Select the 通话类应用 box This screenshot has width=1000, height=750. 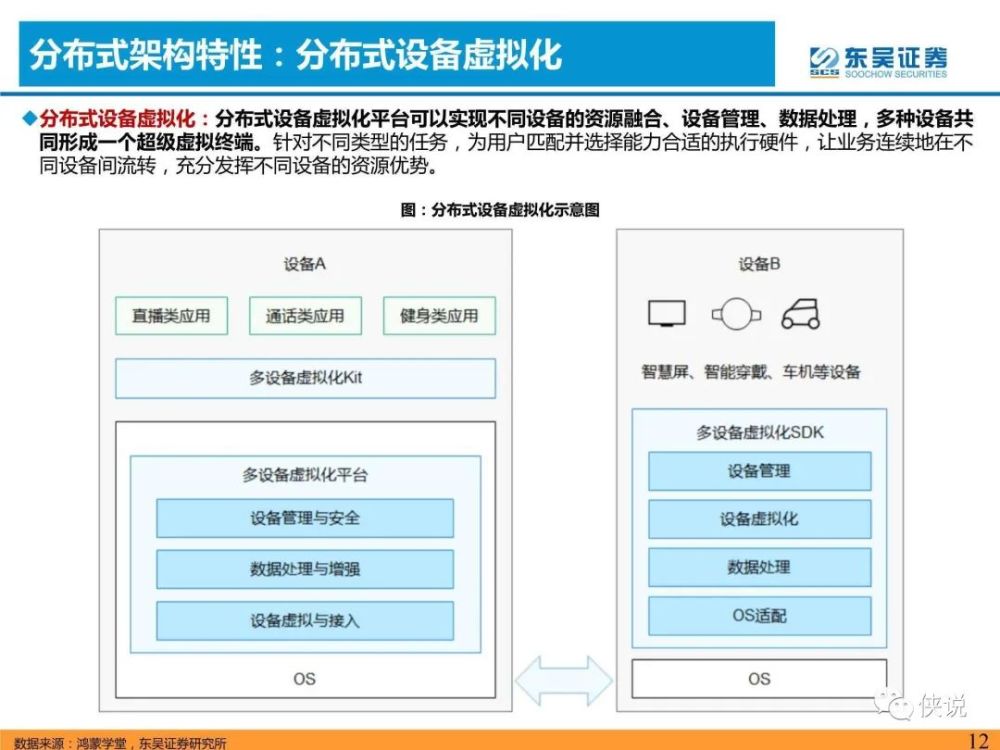[305, 316]
